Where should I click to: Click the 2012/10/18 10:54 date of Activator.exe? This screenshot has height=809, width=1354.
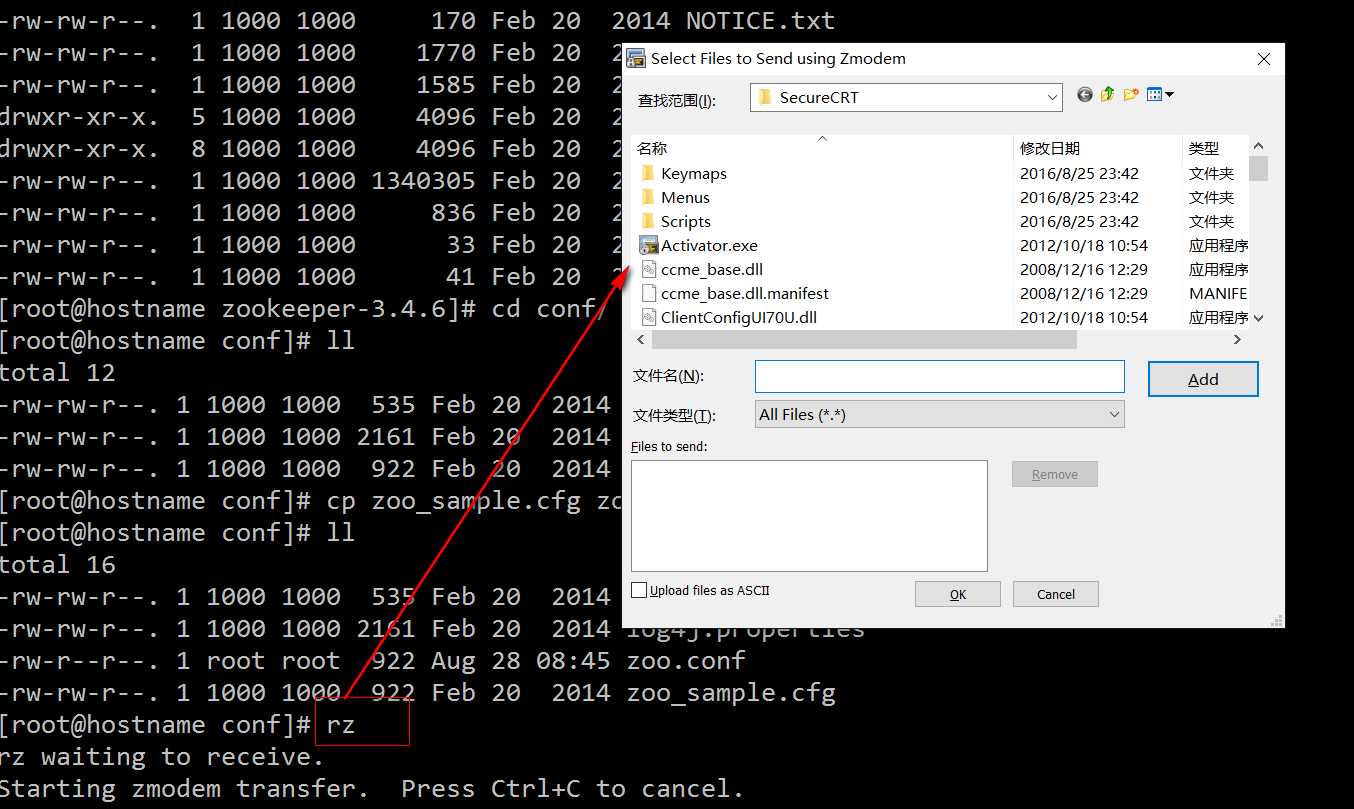(x=1084, y=246)
